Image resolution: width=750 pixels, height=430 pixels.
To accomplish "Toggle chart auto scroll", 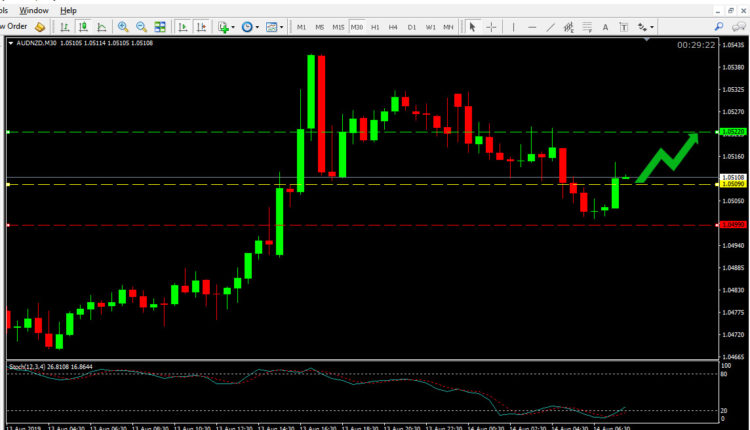I will pyautogui.click(x=183, y=27).
